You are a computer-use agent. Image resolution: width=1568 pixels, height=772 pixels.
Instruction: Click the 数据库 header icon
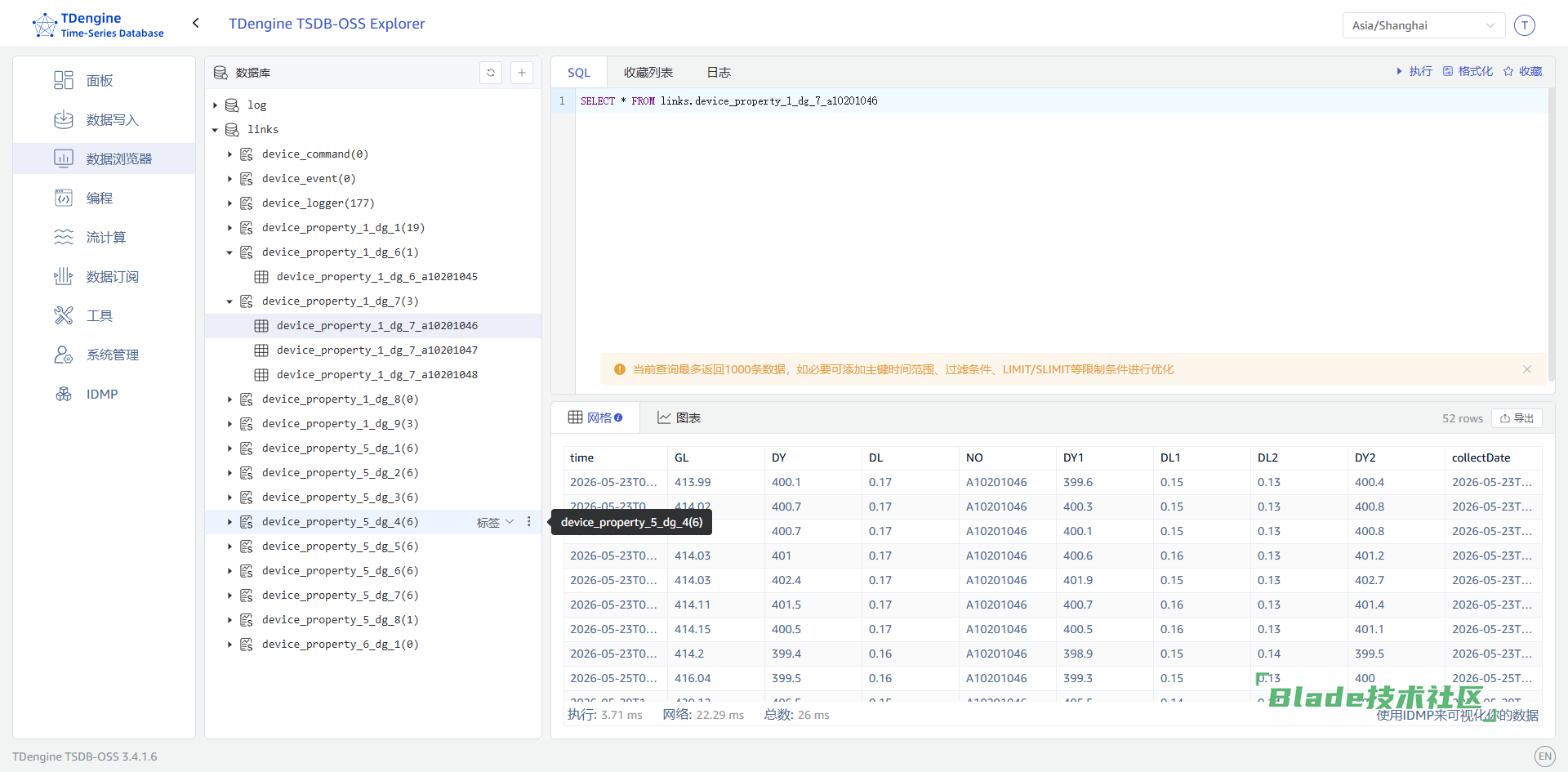click(220, 73)
